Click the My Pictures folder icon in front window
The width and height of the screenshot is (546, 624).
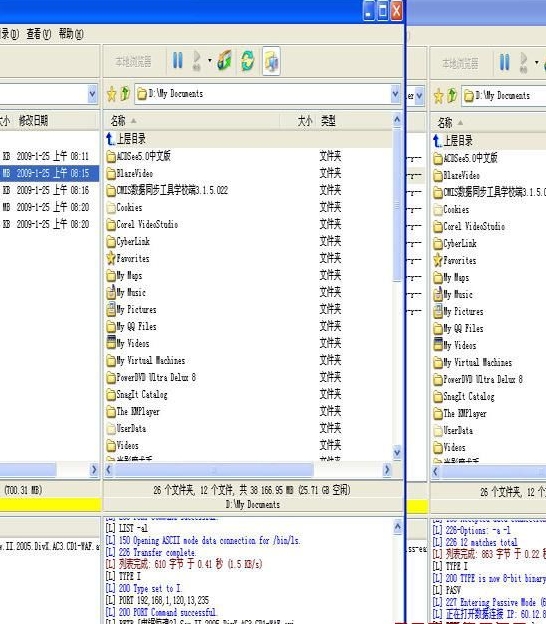pos(111,309)
